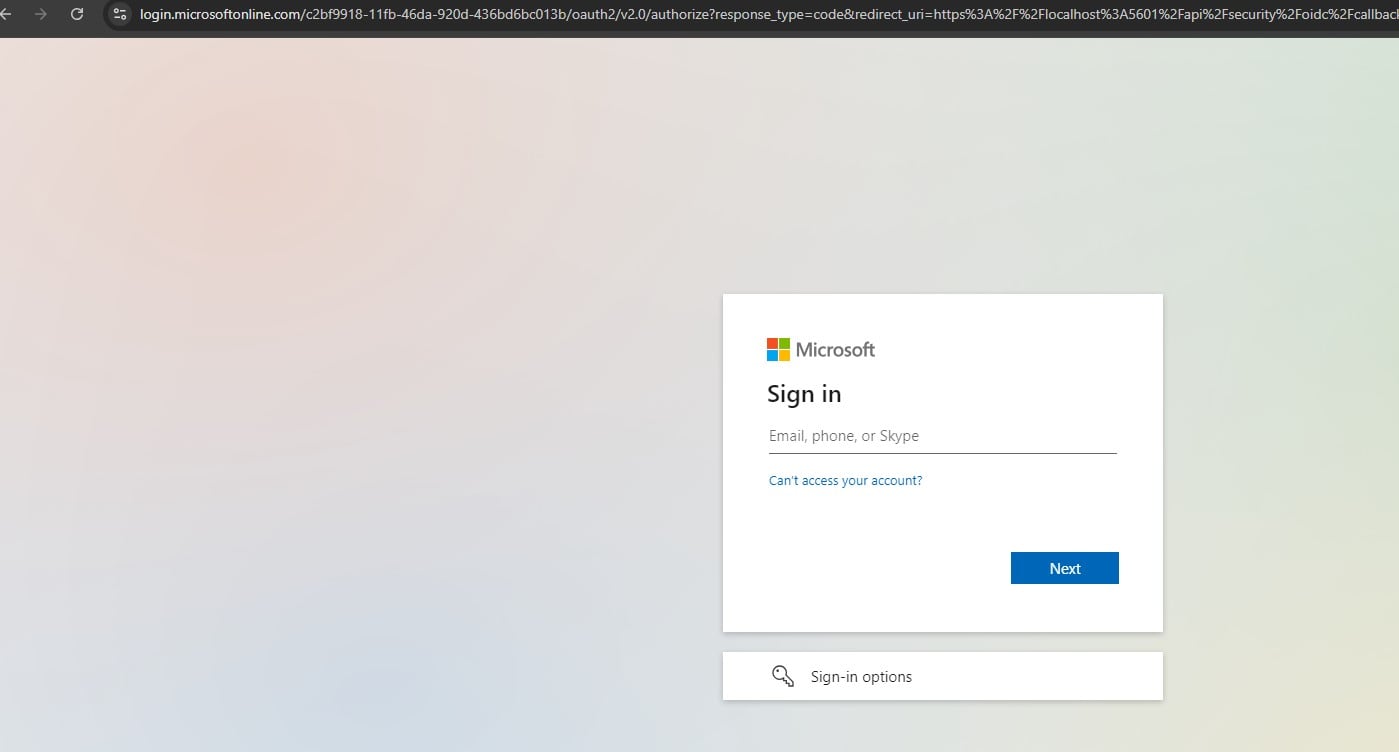Click the browser back arrow
Viewport: 1399px width, 752px height.
[x=6, y=14]
